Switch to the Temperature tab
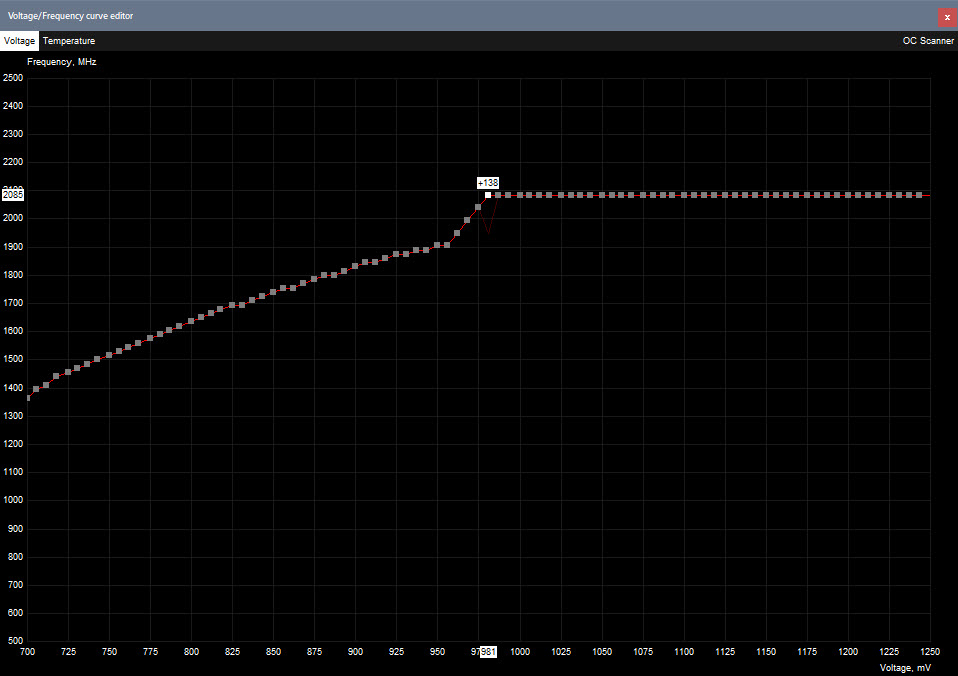This screenshot has width=958, height=676. pyautogui.click(x=68, y=41)
